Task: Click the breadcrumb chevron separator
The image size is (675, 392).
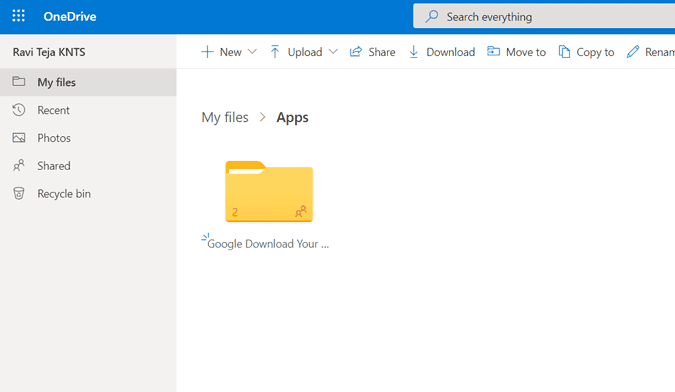Action: (x=263, y=117)
